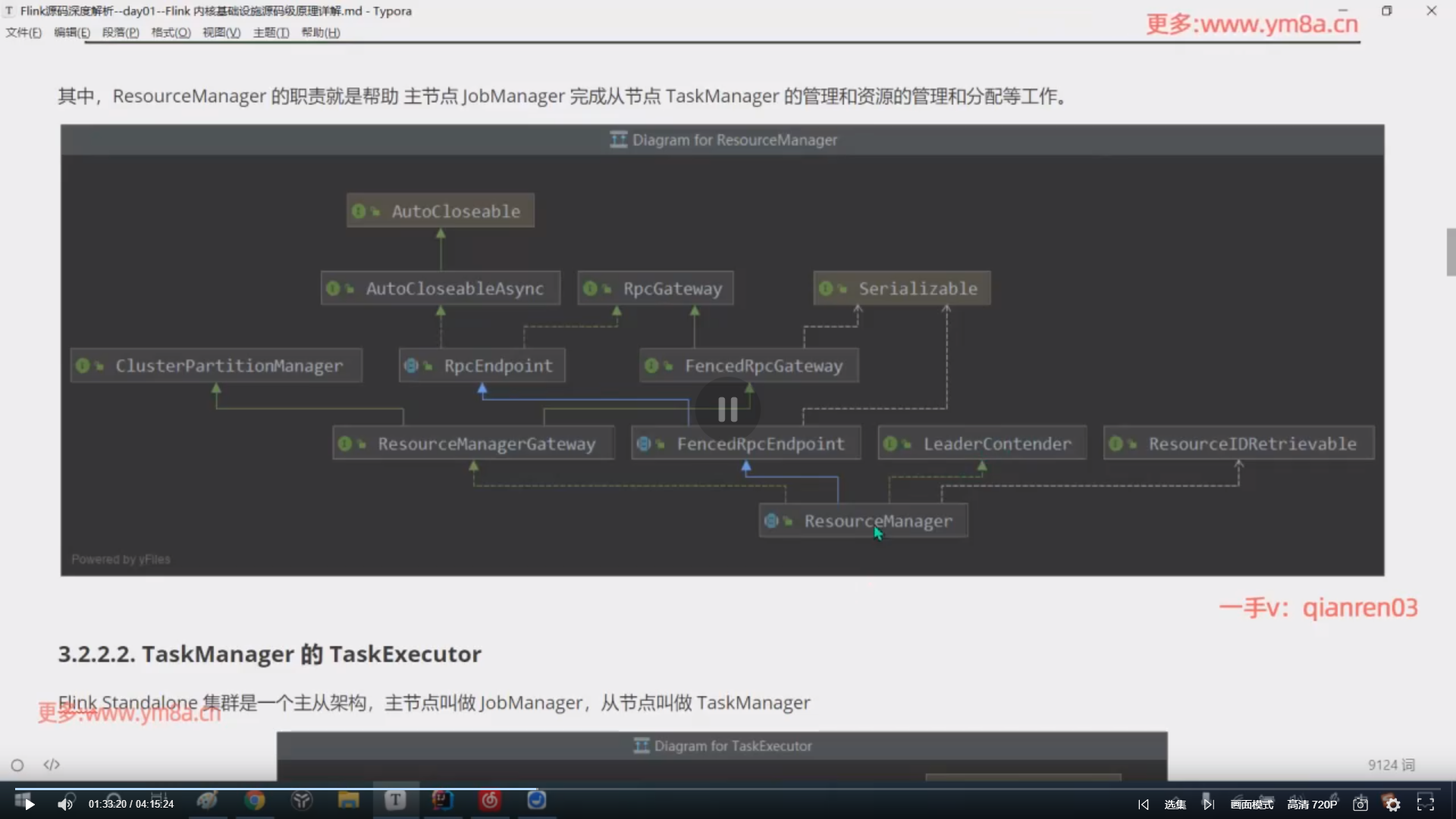Open 格式(O) menu
Viewport: 1456px width, 819px height.
171,33
